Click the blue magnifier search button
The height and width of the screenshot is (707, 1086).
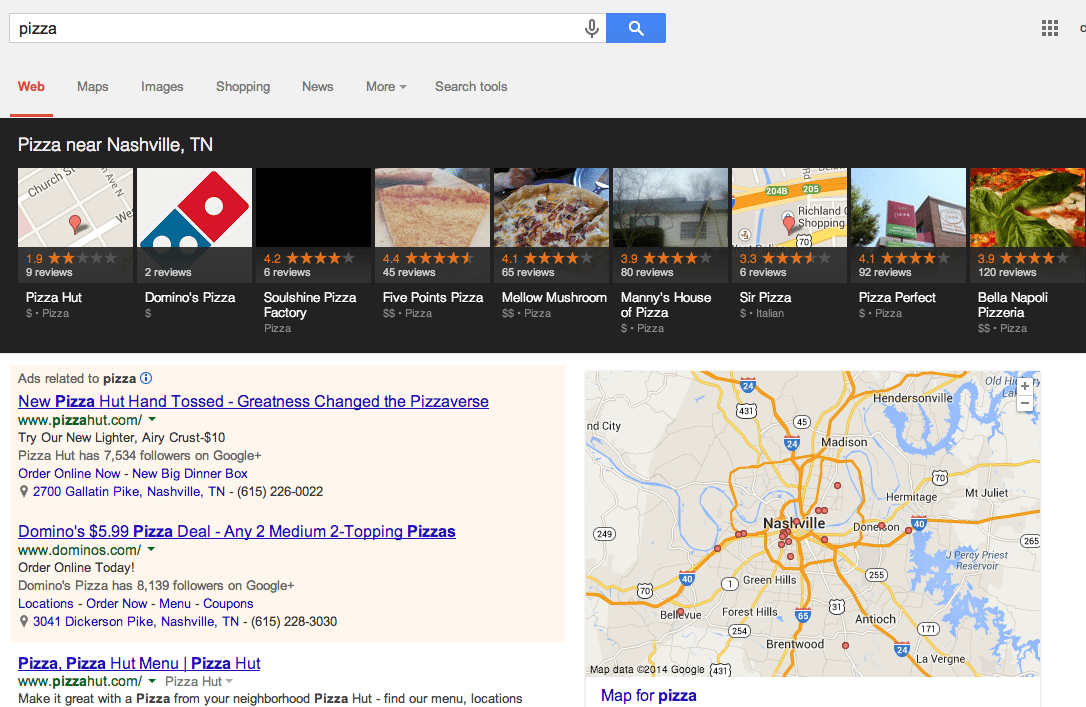tap(636, 27)
